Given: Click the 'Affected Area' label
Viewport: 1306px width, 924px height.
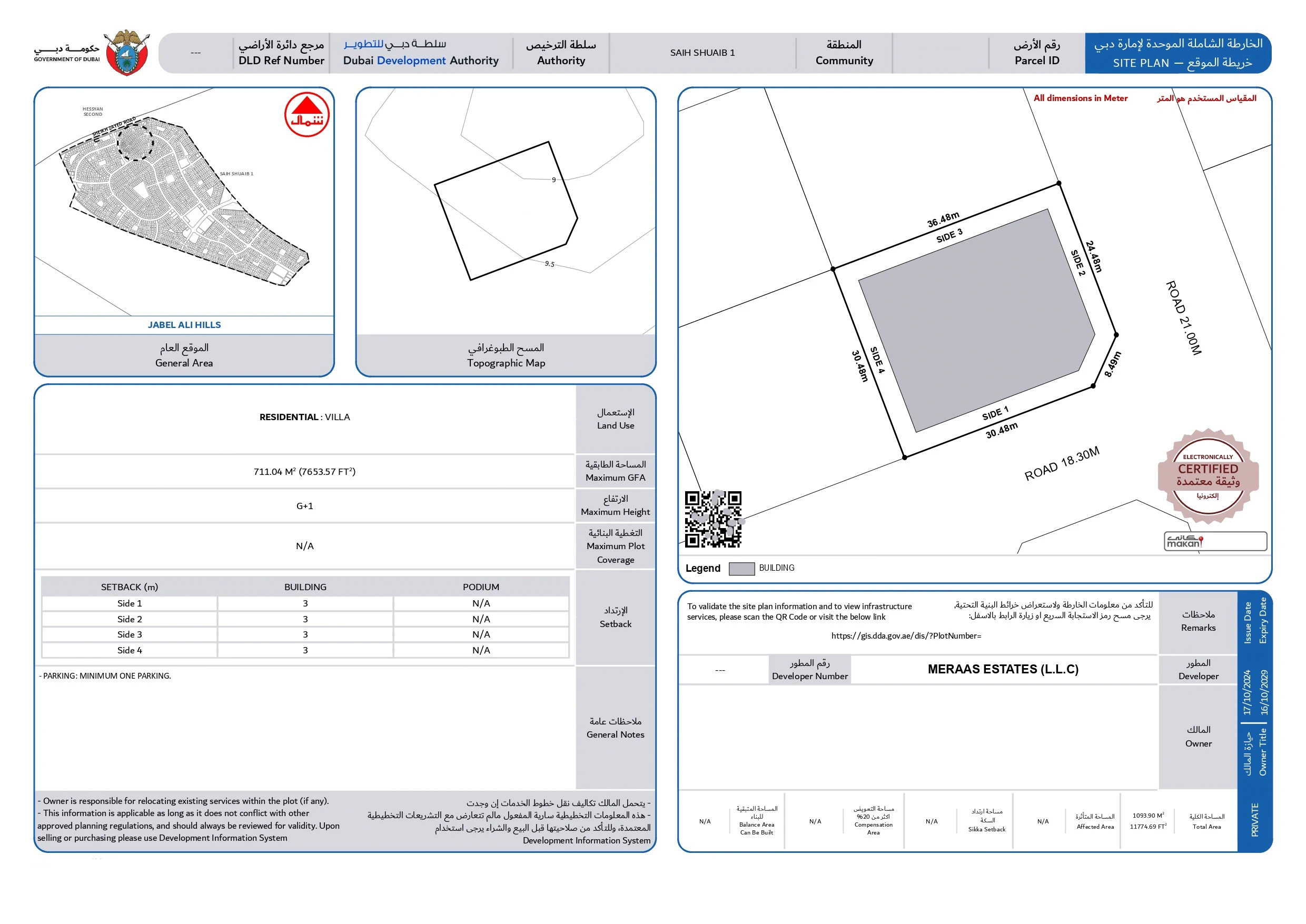Looking at the screenshot, I should 1094,827.
